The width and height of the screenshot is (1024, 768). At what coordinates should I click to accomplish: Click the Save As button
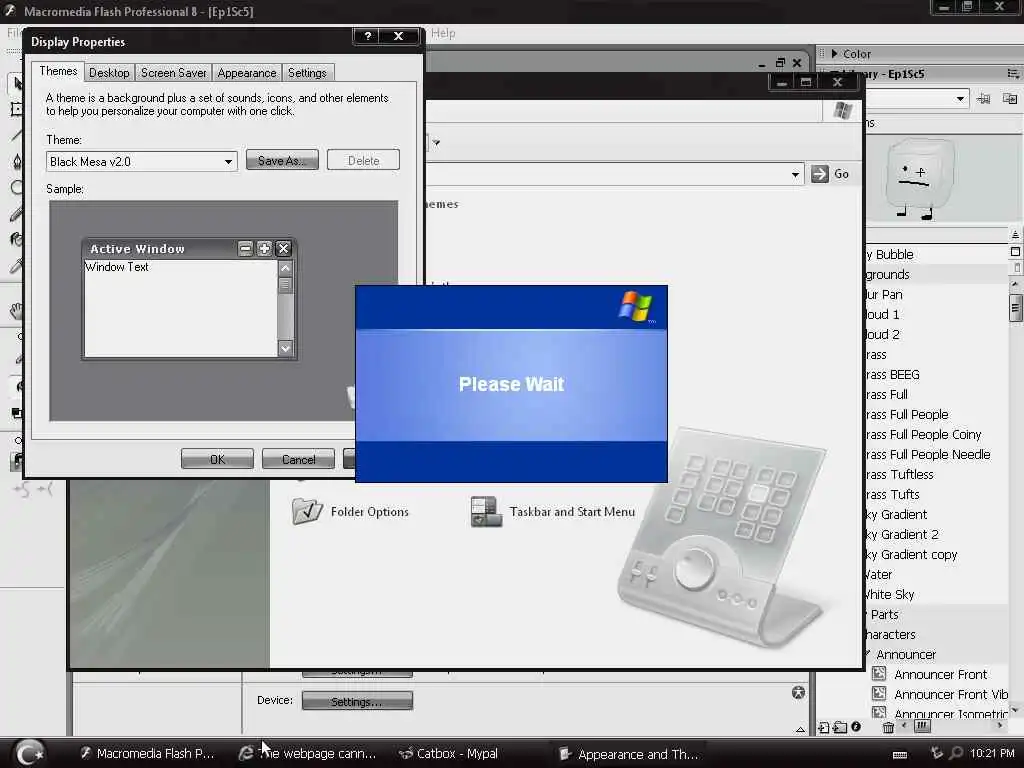click(282, 160)
